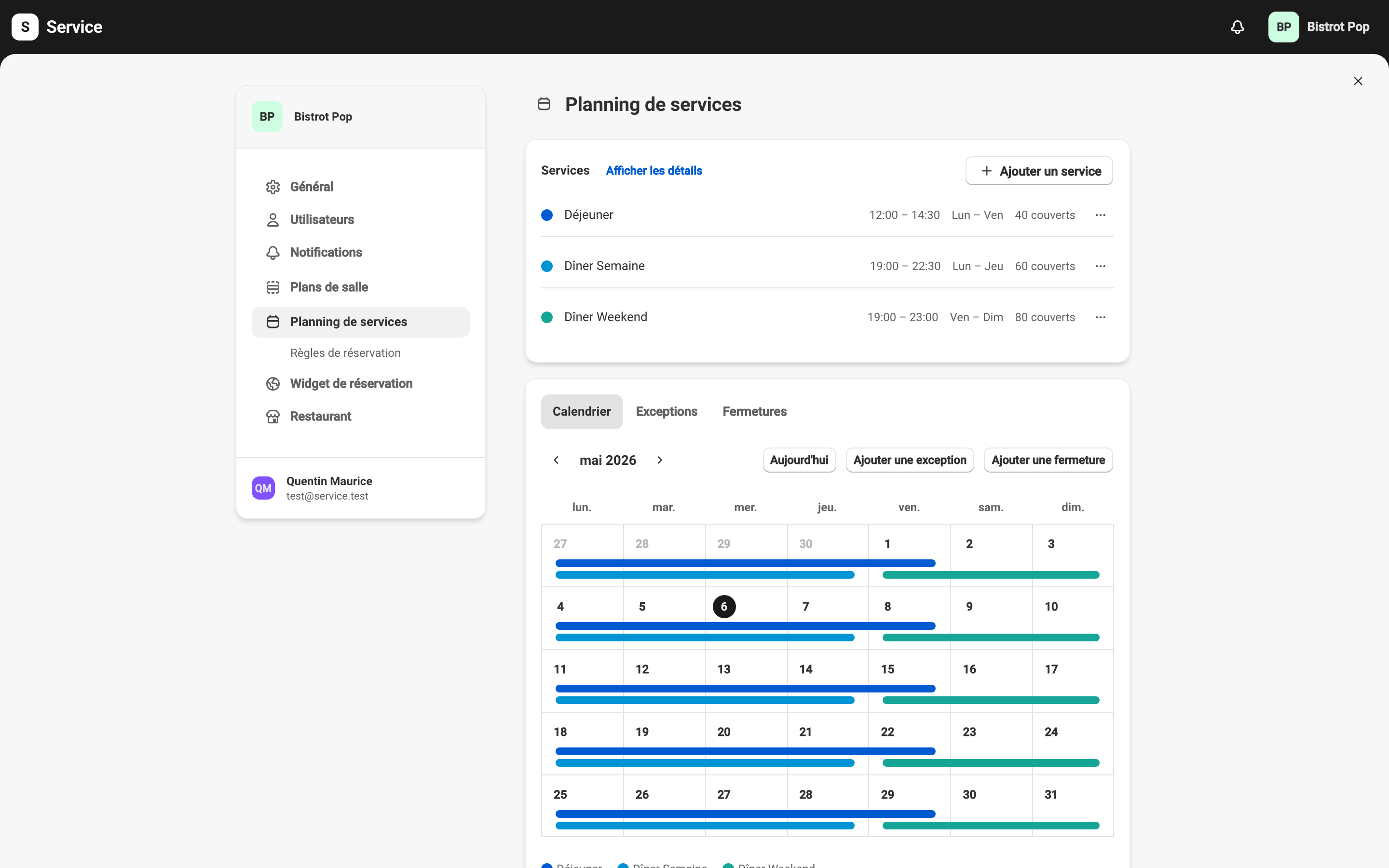The height and width of the screenshot is (868, 1389).
Task: Click the Service logo icon top left
Action: (25, 27)
